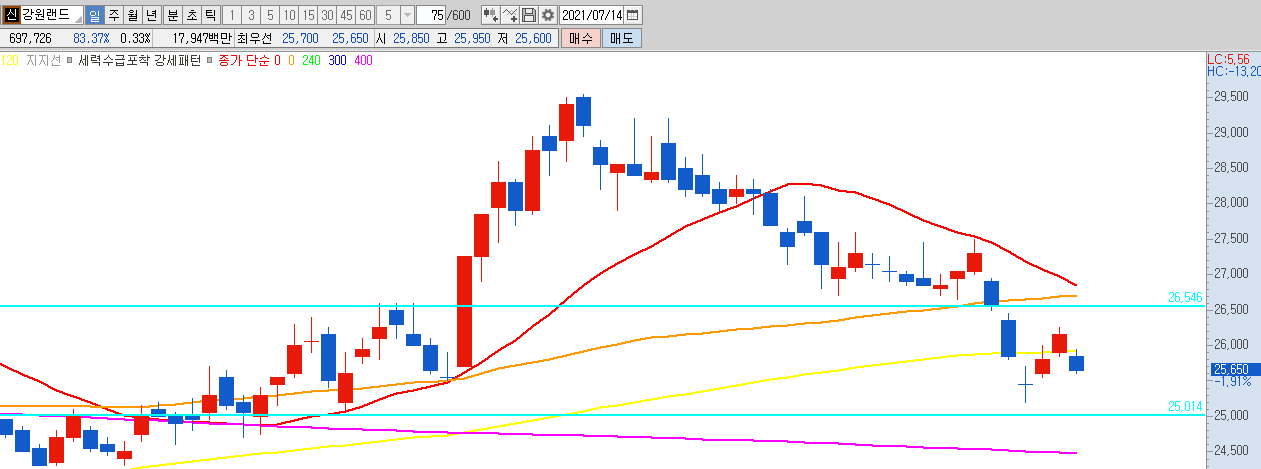
Task: Click the high price 25,950
Action: (471, 38)
